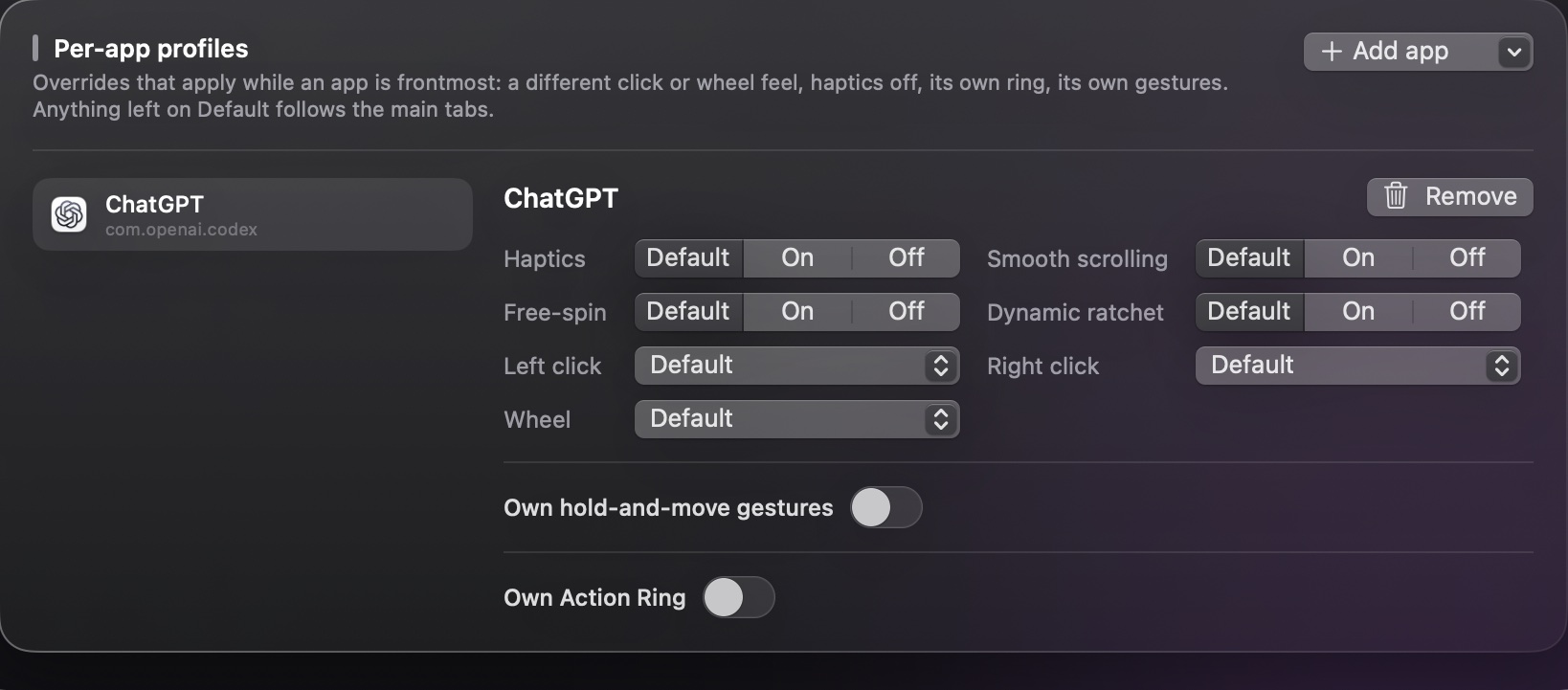Open the Add app dropdown chevron
1568x690 pixels.
point(1513,52)
